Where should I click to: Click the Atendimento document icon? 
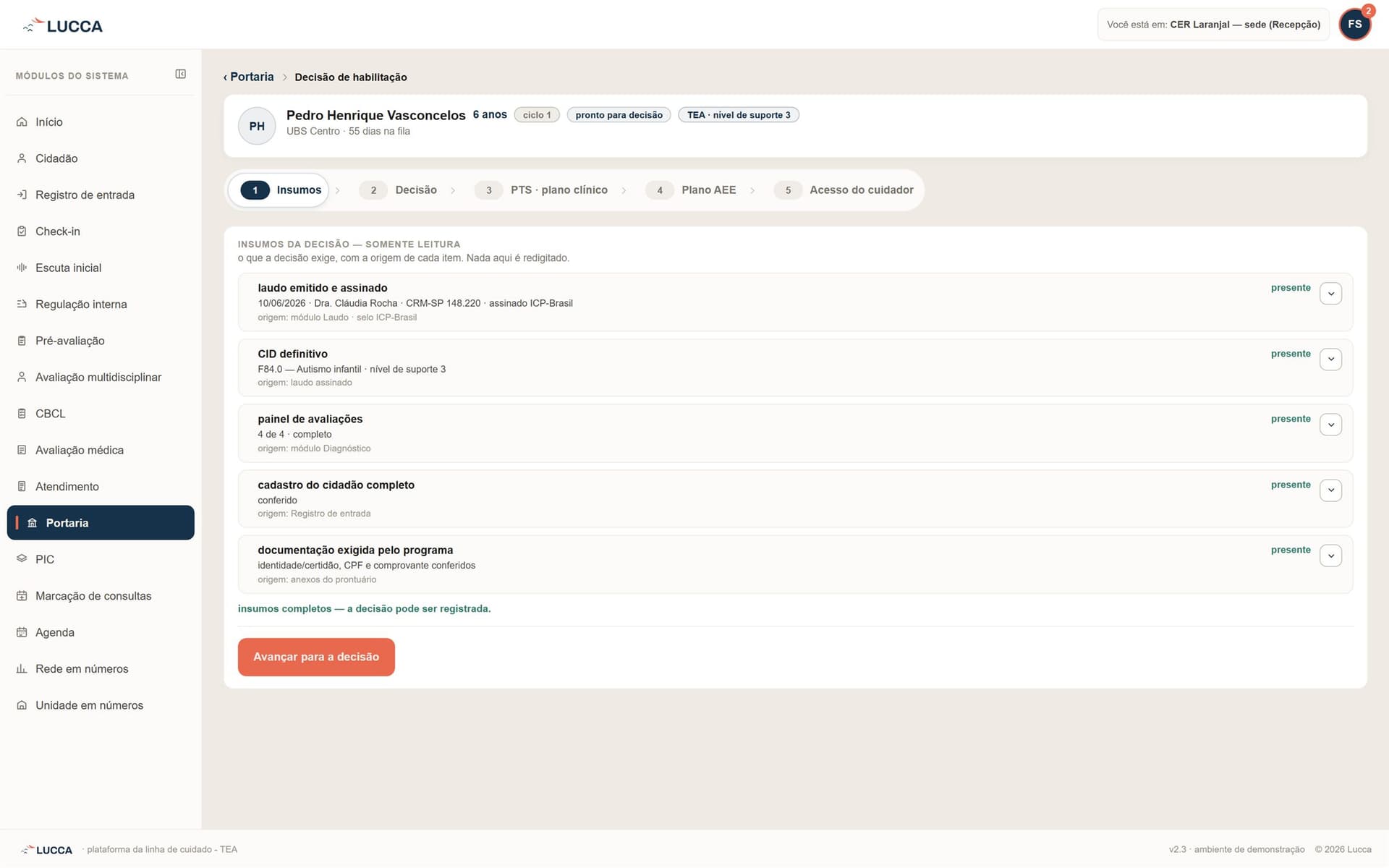[22, 486]
